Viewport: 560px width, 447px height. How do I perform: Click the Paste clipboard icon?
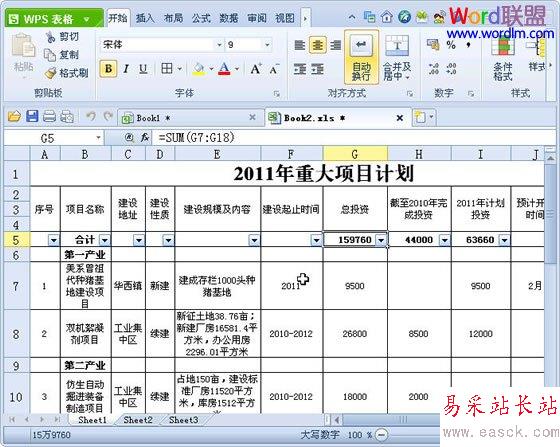click(23, 46)
